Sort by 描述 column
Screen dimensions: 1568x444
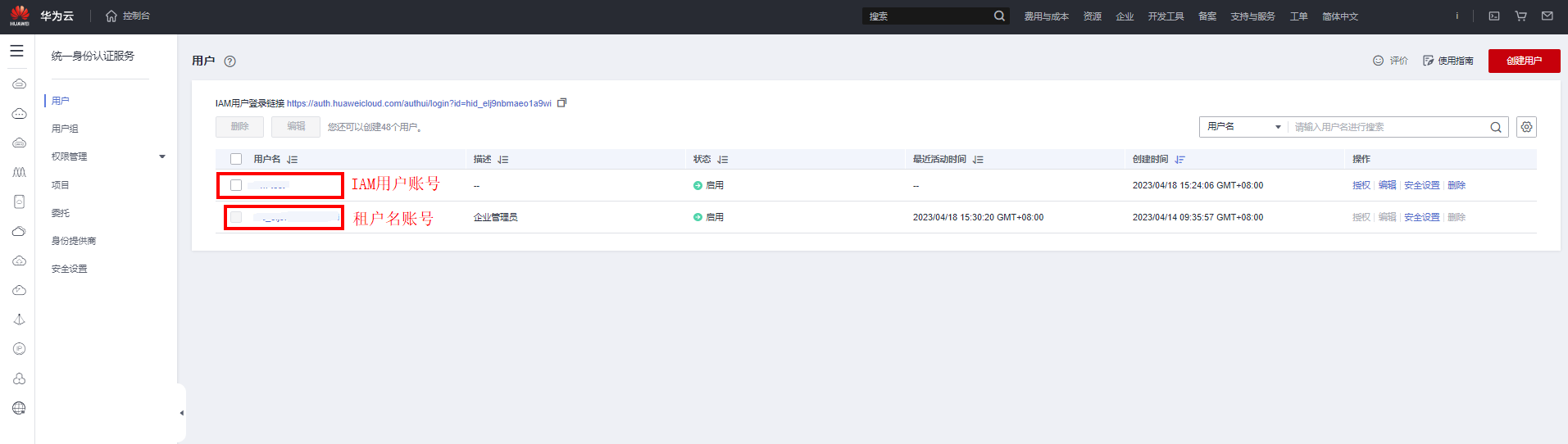(x=502, y=160)
